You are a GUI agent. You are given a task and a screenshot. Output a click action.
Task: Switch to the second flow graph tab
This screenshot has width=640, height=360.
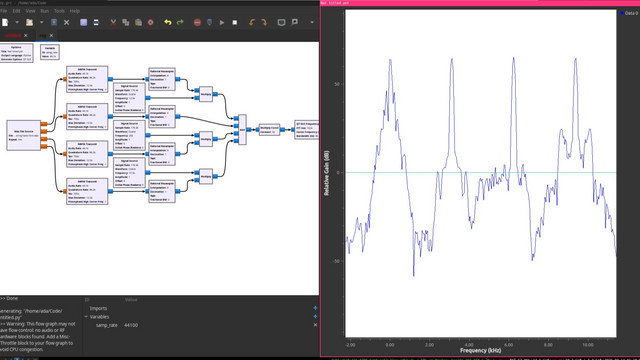click(x=43, y=36)
